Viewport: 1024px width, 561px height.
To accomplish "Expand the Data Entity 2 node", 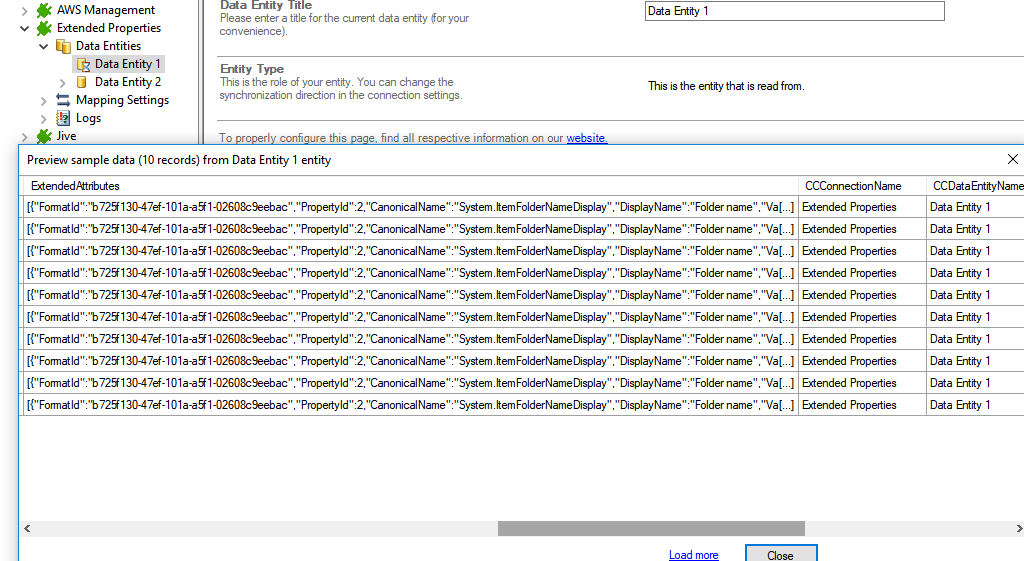I will point(63,82).
